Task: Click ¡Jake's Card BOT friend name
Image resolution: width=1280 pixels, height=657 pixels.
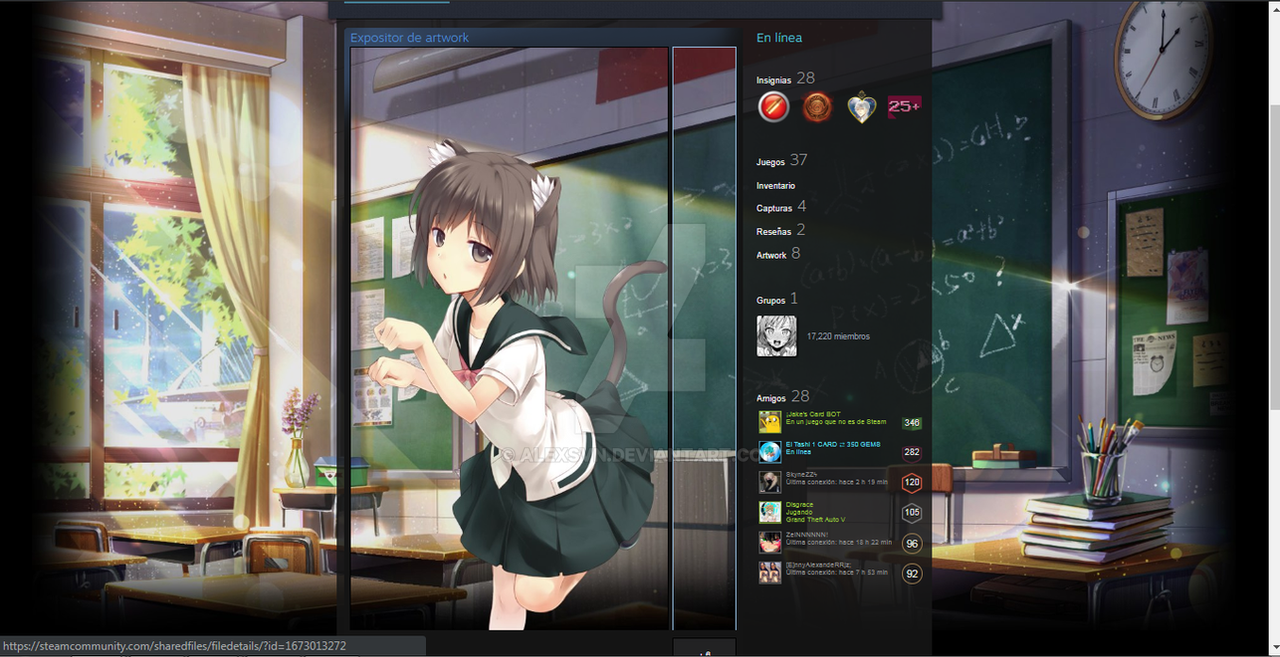Action: point(813,414)
